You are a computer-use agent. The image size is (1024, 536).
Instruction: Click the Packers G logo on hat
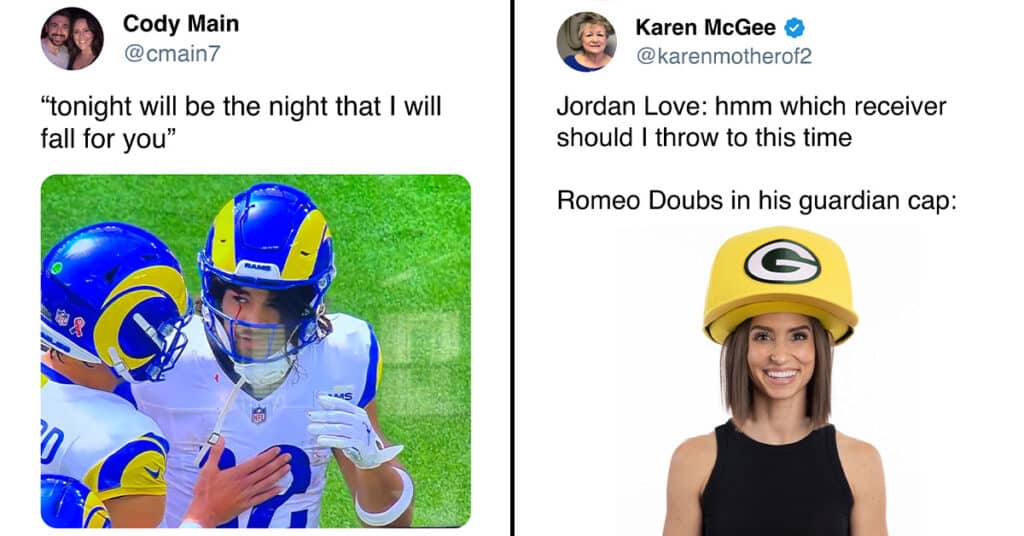click(782, 261)
